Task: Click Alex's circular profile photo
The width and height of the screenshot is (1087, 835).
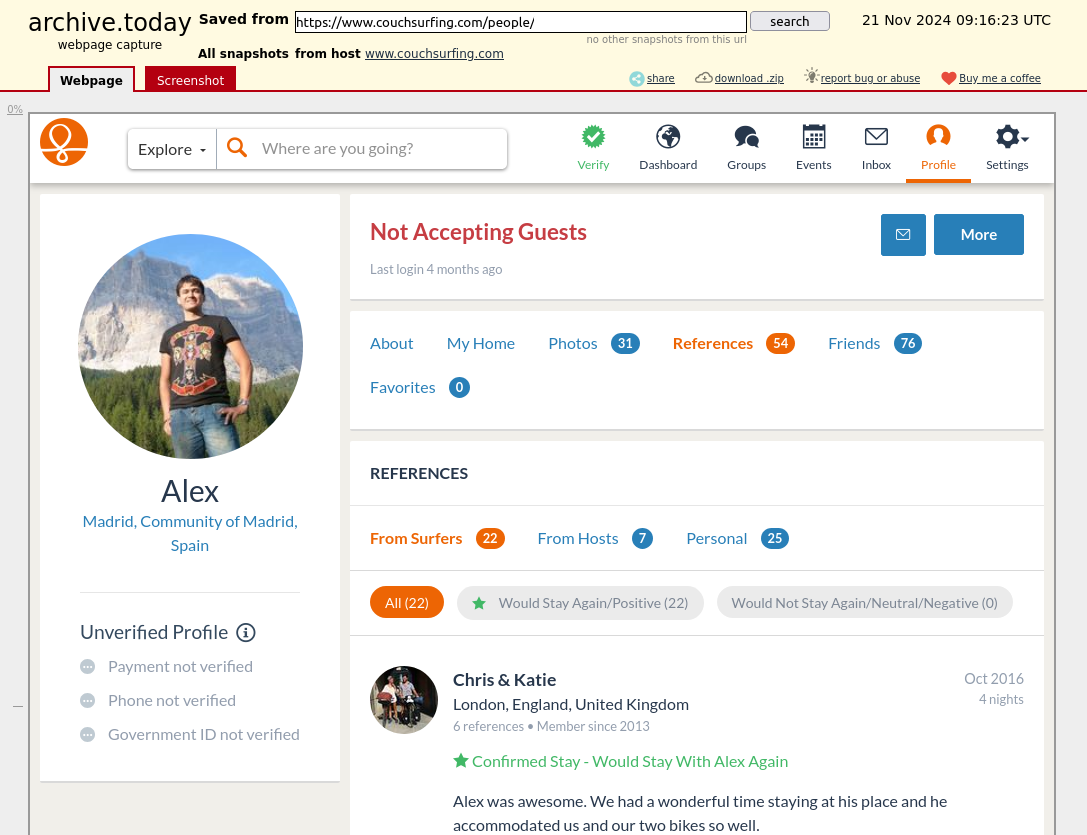Action: pos(191,346)
